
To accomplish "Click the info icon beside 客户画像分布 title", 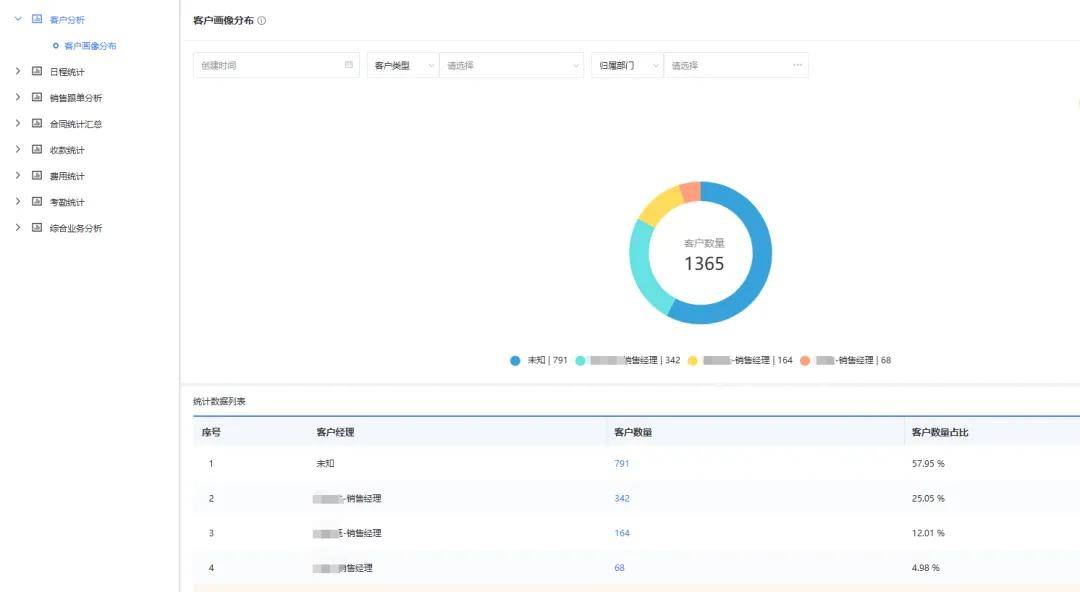I will pyautogui.click(x=262, y=21).
